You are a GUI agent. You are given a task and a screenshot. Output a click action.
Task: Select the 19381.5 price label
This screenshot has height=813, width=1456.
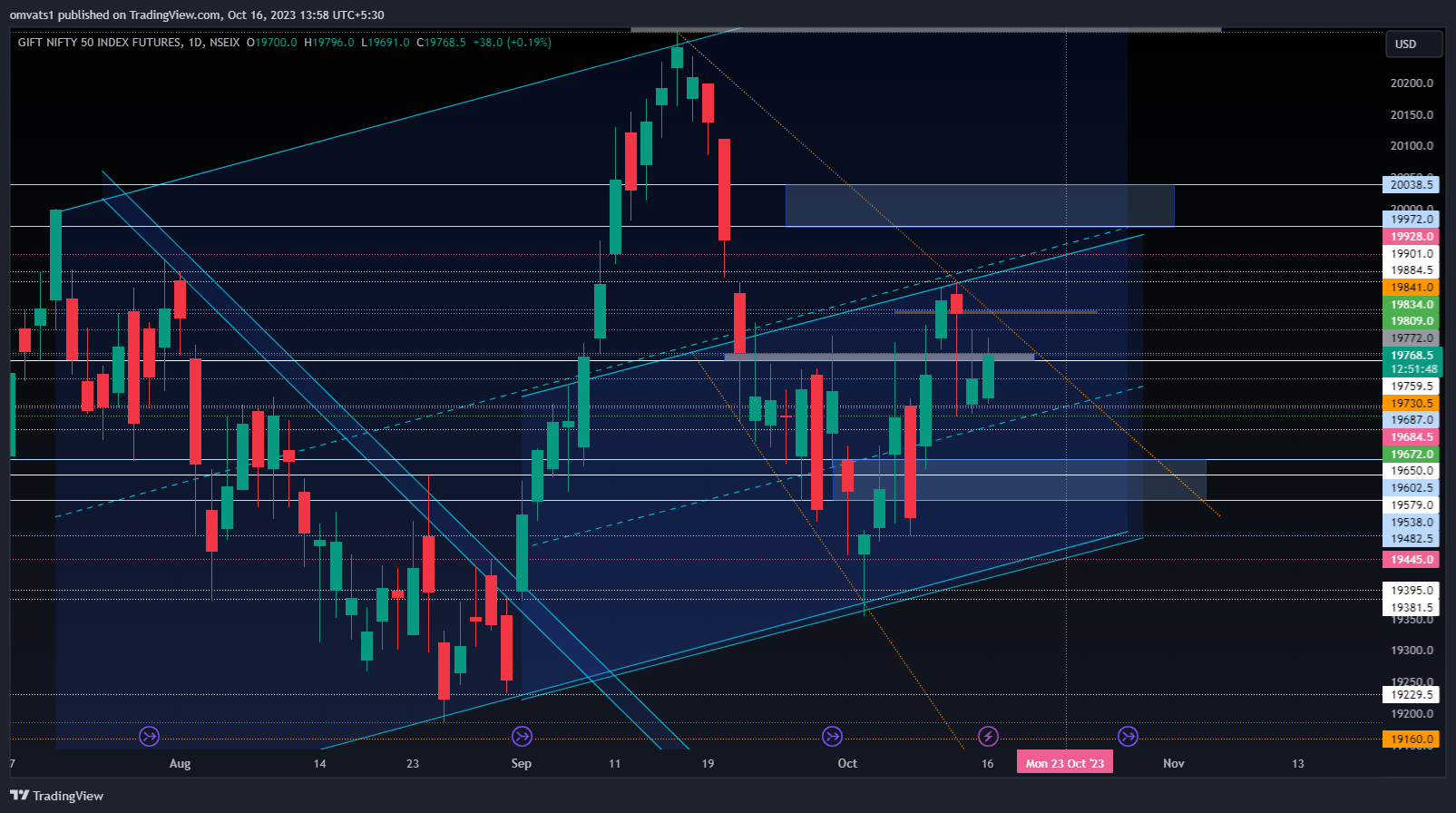click(x=1412, y=608)
